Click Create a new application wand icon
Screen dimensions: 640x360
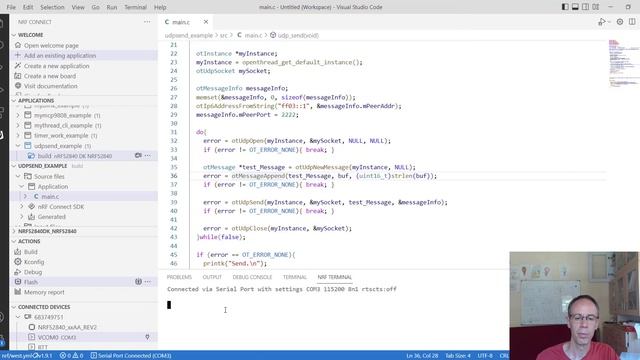(x=18, y=66)
